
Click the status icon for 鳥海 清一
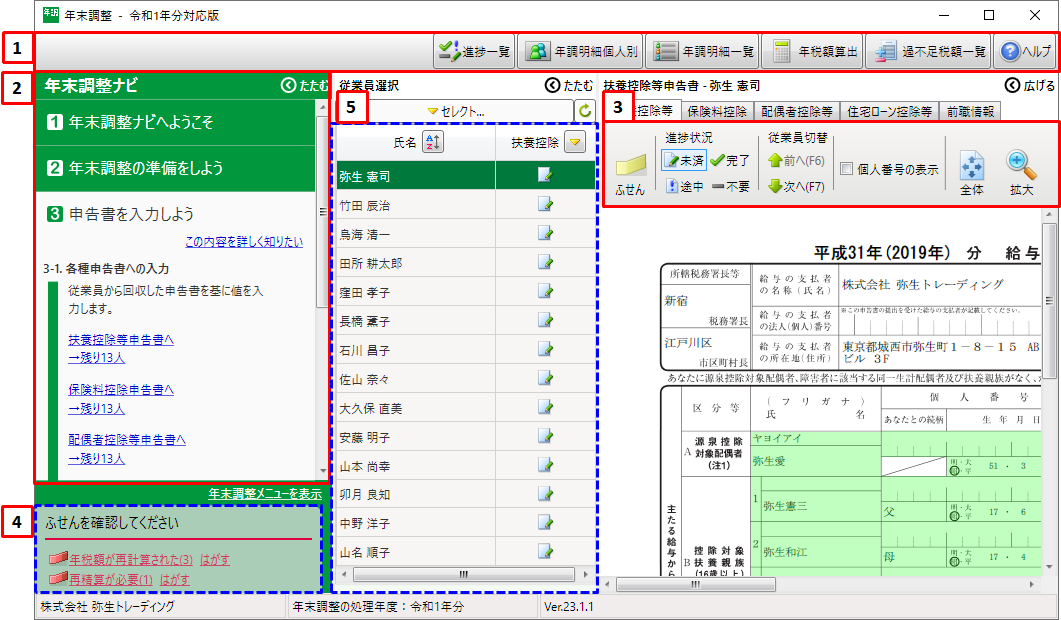coord(545,233)
